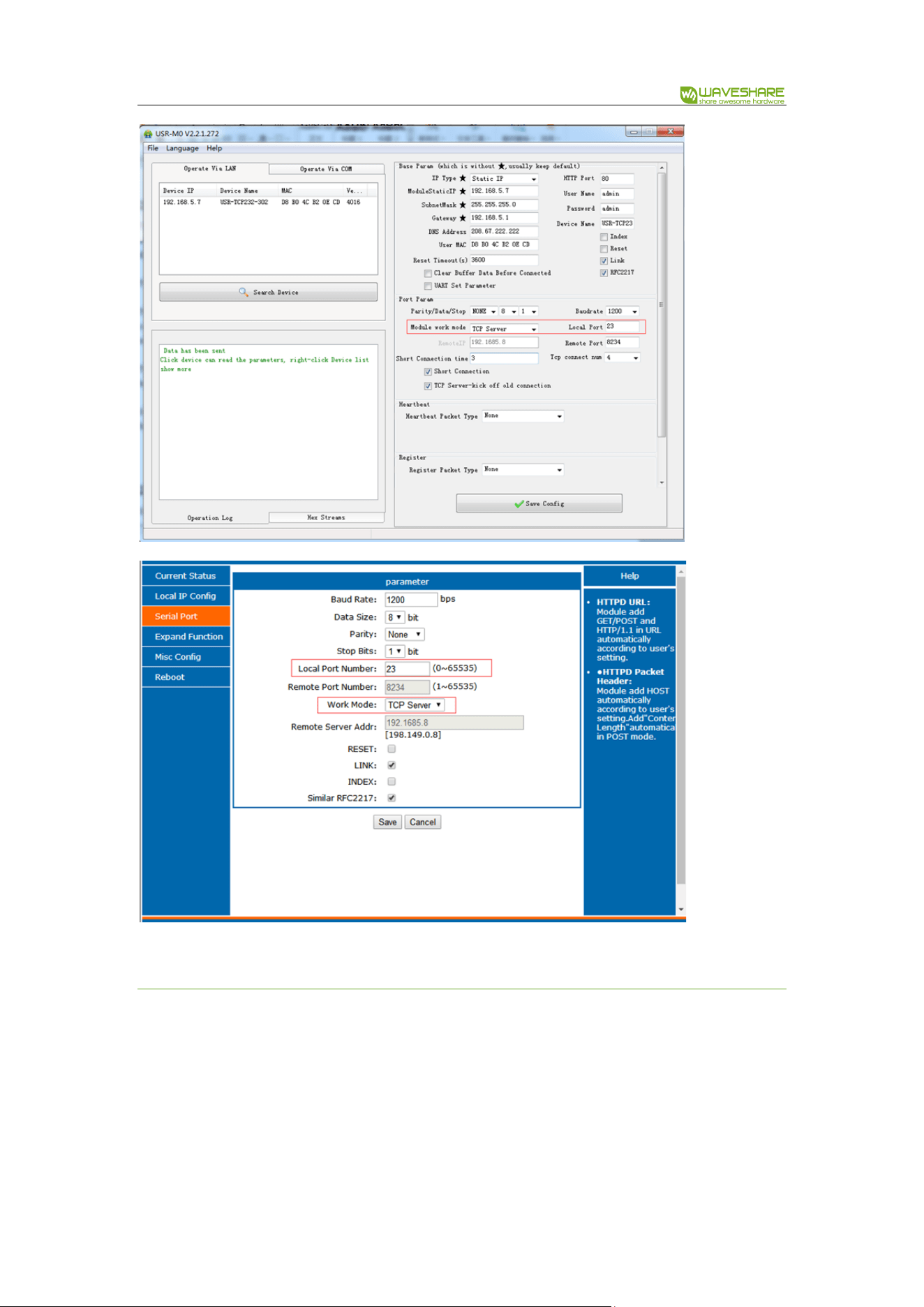The width and height of the screenshot is (924, 1307).
Task: Click the Cancel button
Action: pos(423,822)
